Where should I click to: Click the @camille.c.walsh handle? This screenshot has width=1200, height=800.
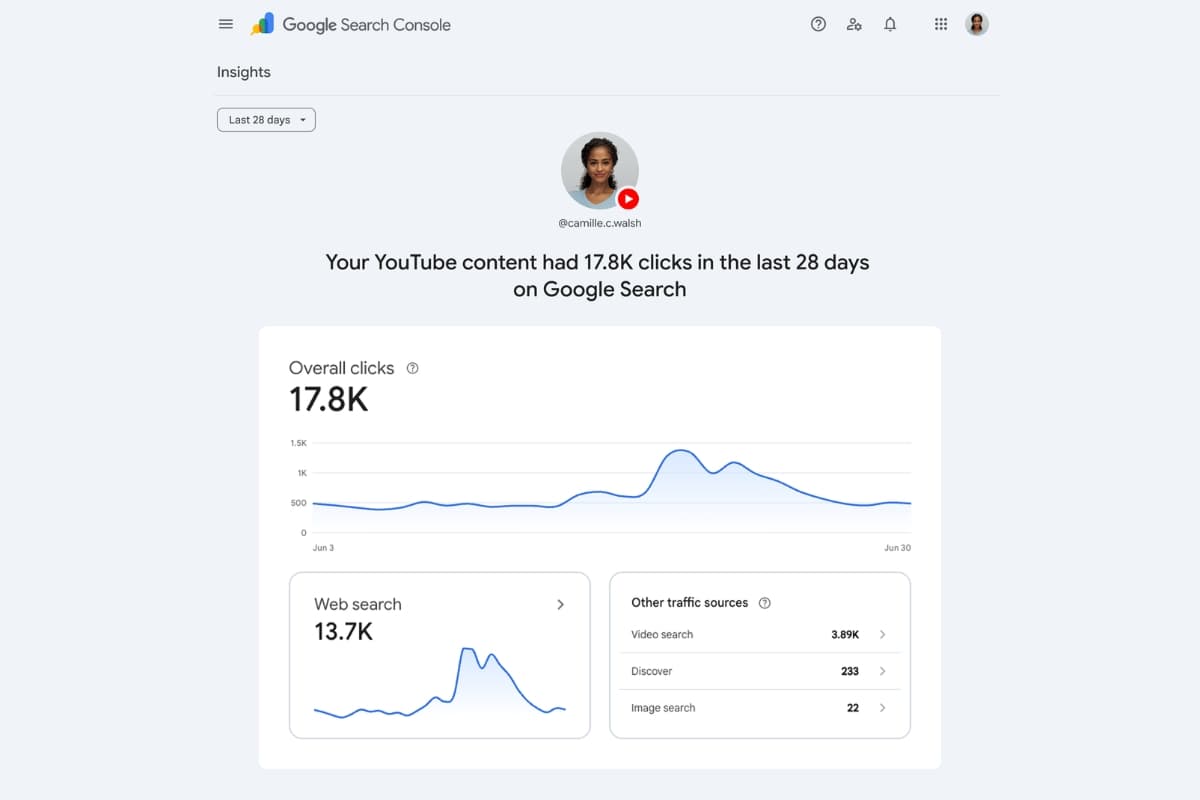pos(600,223)
